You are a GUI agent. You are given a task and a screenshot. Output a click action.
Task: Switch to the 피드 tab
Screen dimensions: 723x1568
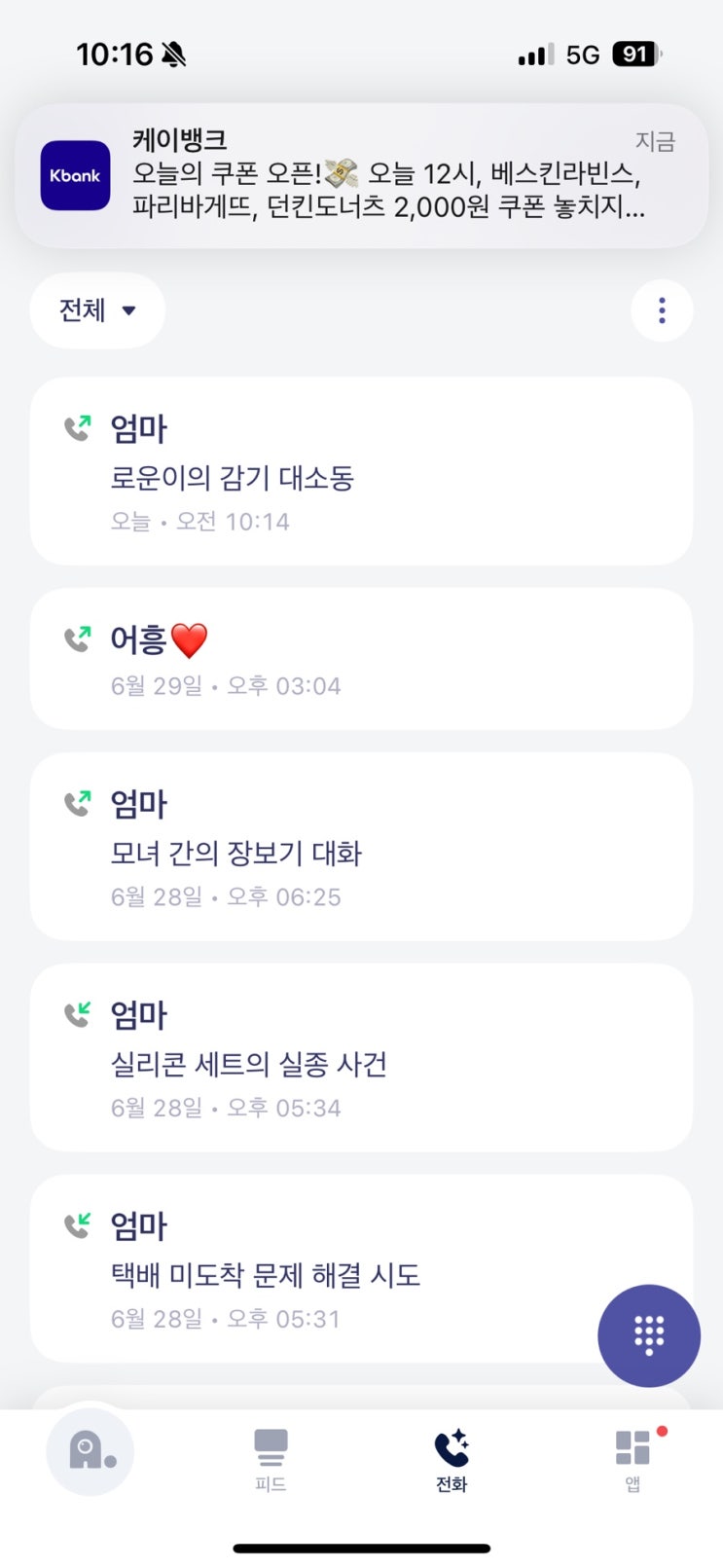(x=271, y=1460)
